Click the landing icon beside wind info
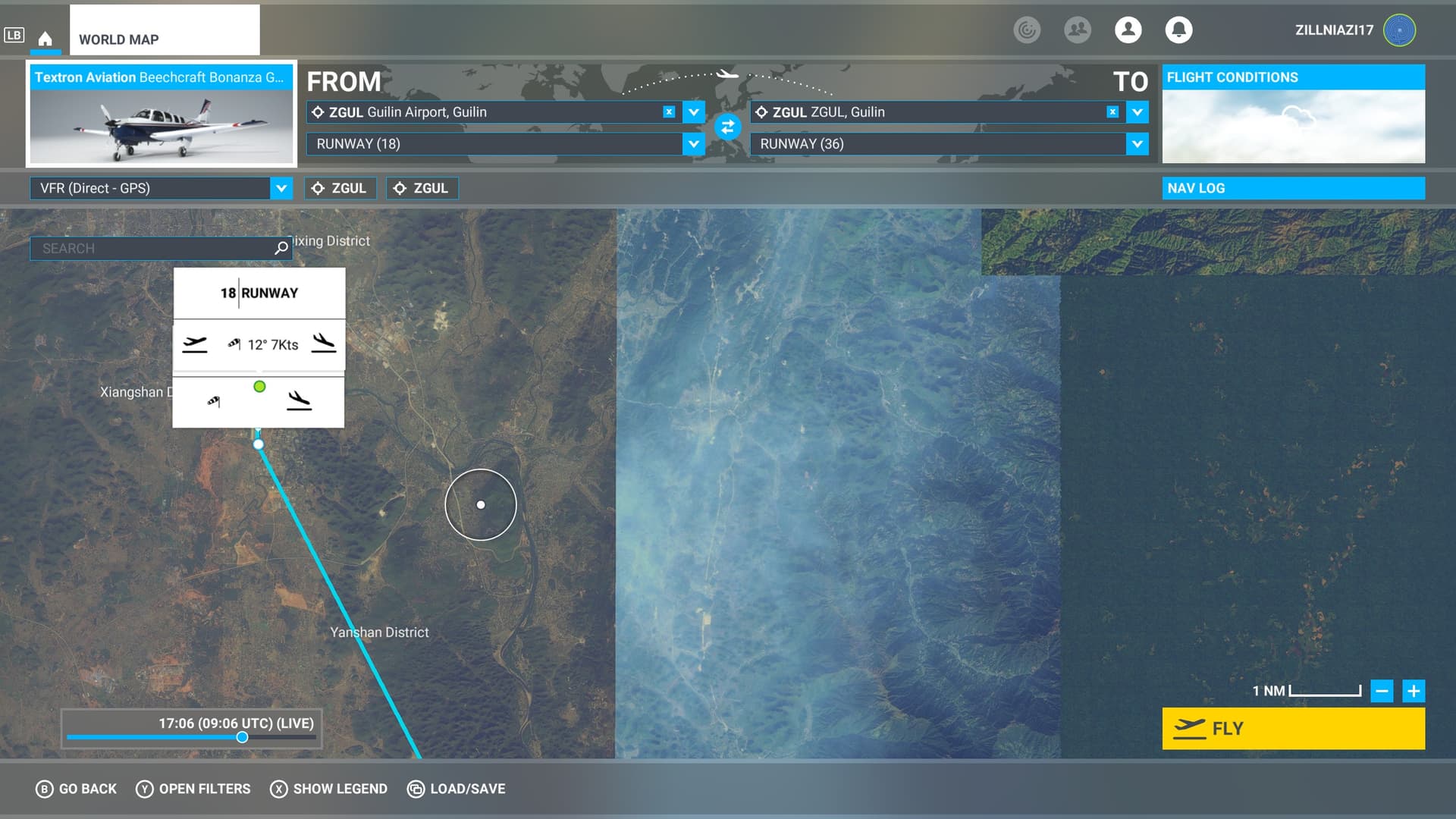Screen dimensions: 1456x819 click(x=324, y=343)
